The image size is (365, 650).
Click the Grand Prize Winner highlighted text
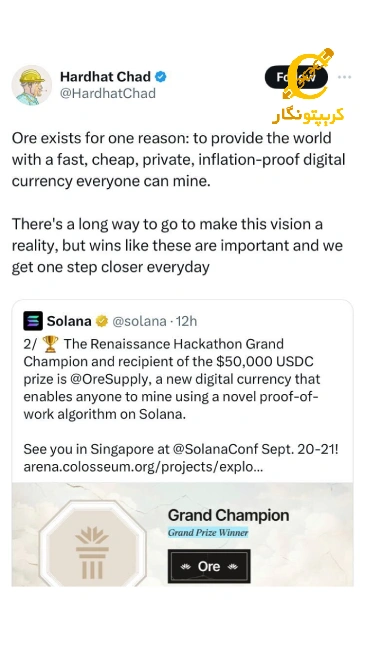(208, 533)
